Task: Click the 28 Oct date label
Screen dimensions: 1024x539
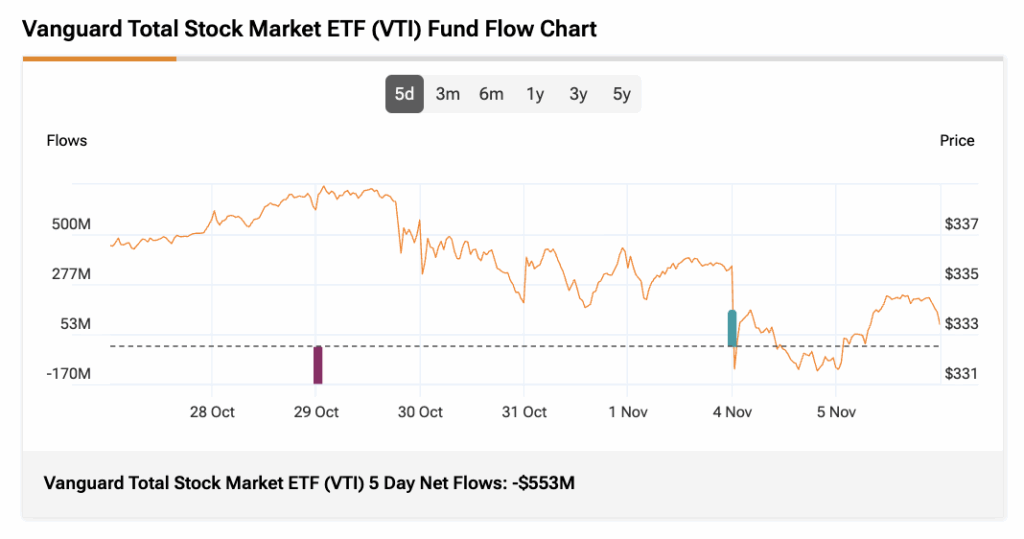Action: 212,412
